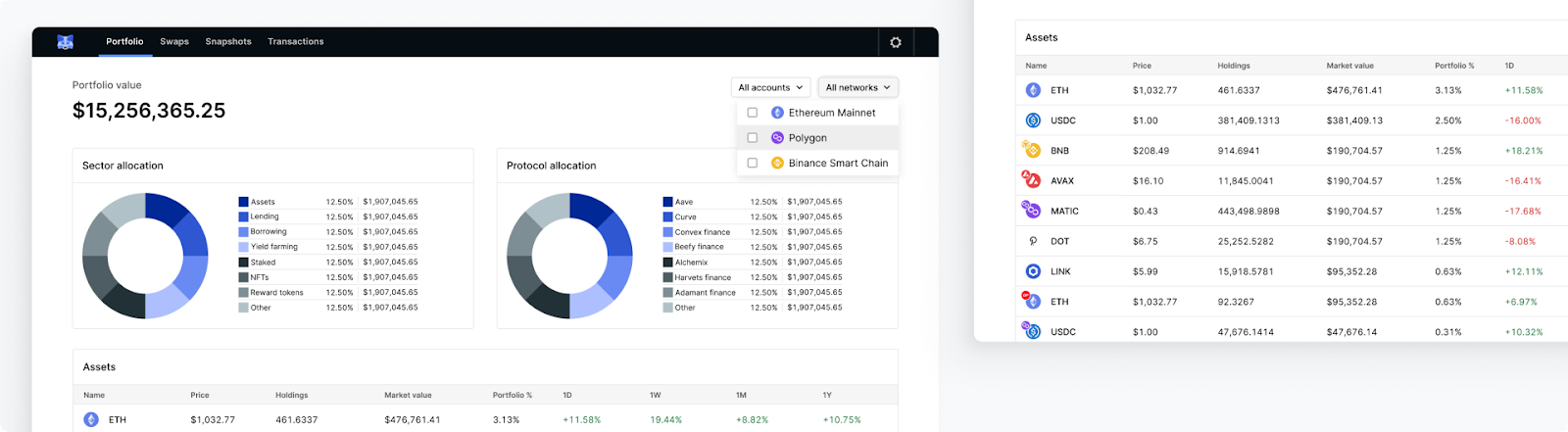This screenshot has width=1568, height=432.
Task: Click Other row in Protocol allocation legend
Action: click(x=753, y=308)
